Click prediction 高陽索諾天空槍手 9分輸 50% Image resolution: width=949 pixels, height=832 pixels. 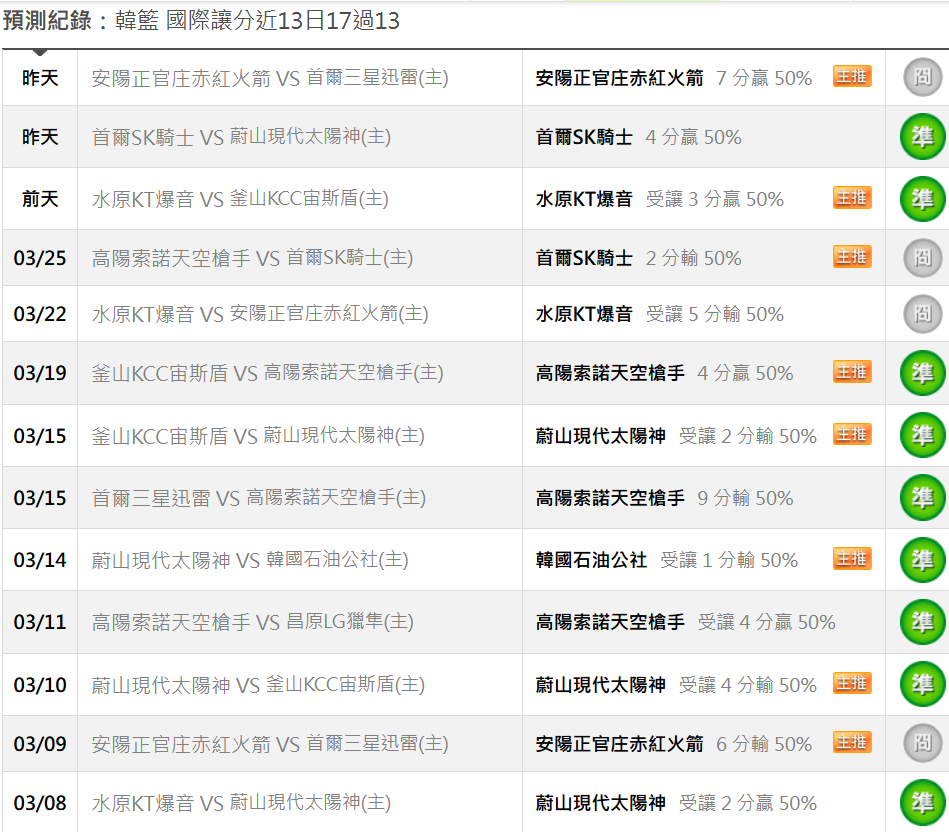click(665, 498)
